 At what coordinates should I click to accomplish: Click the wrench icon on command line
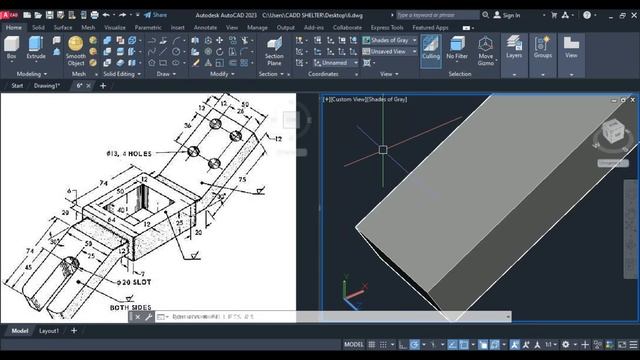tap(148, 317)
